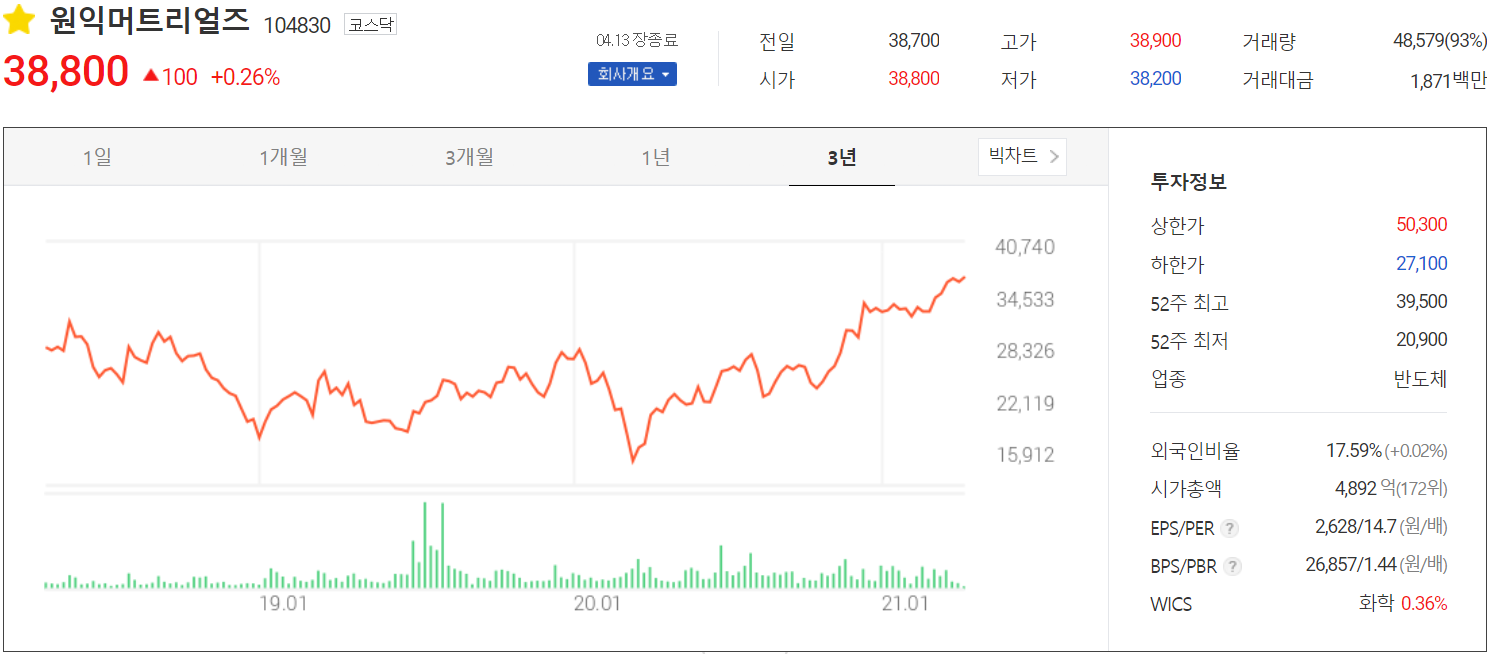Click the 20.01 date axis label

pos(597,604)
